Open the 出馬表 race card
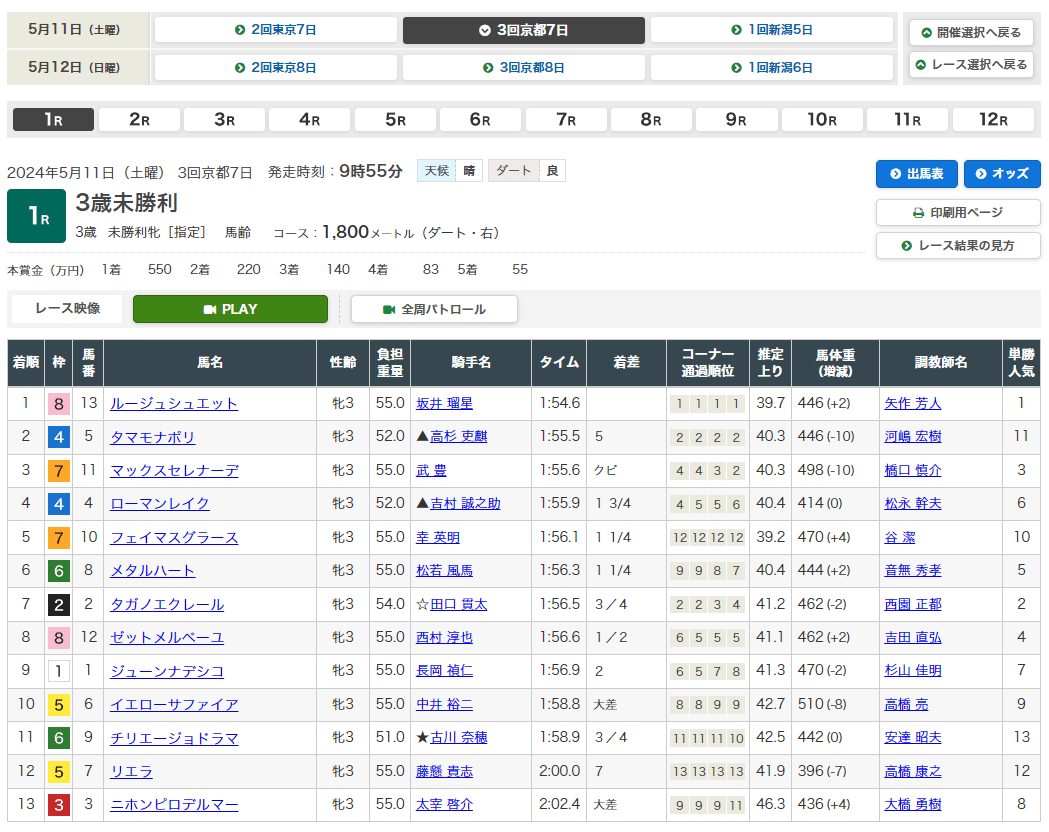Viewport: 1049px width, 832px height. 916,174
